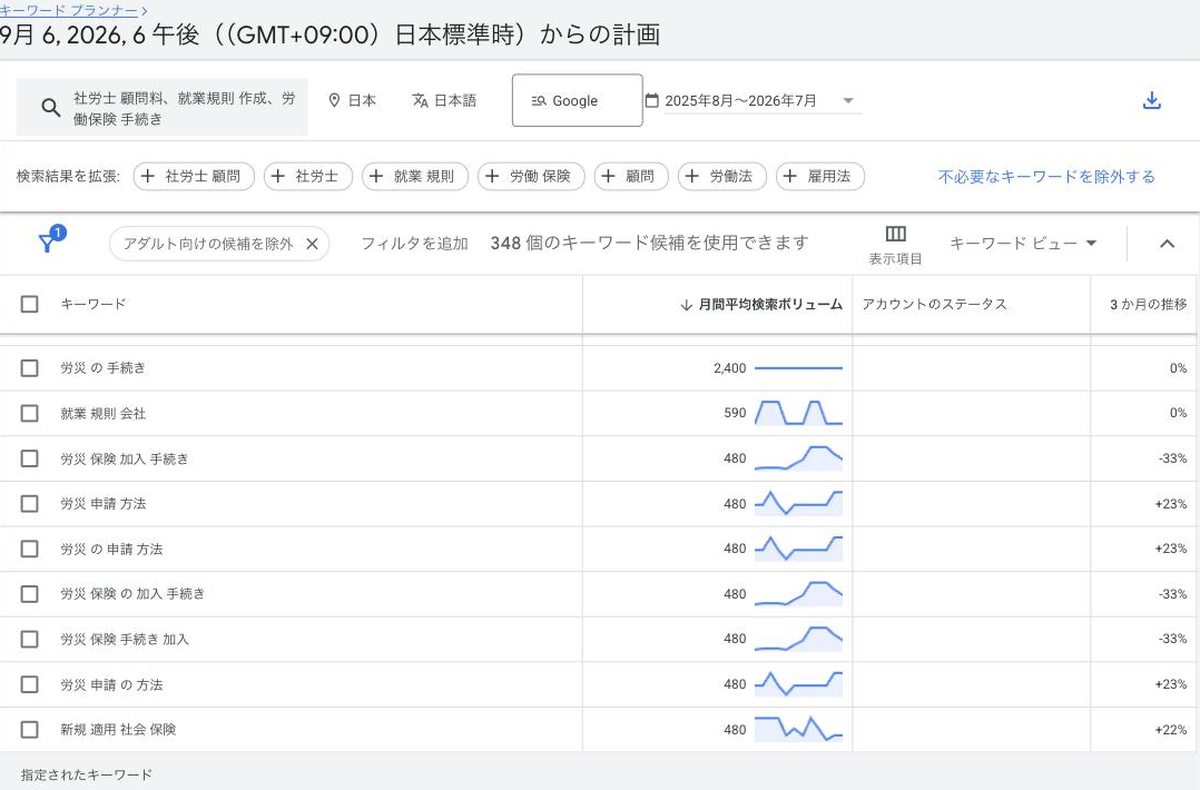
Task: Click the 日本 location setting
Action: [x=352, y=101]
